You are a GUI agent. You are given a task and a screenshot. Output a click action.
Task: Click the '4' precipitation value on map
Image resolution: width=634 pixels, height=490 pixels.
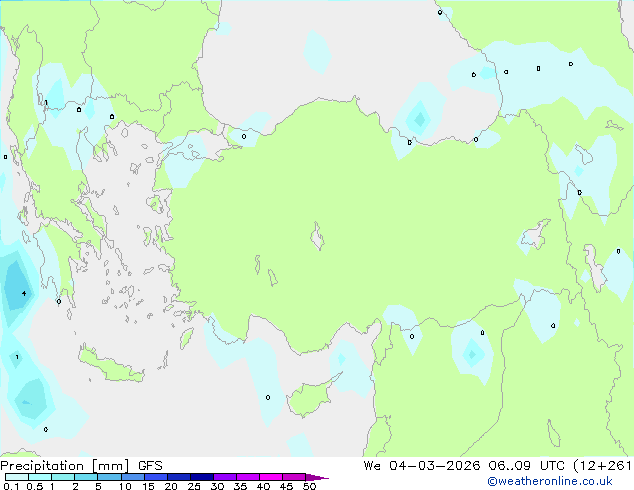24,293
